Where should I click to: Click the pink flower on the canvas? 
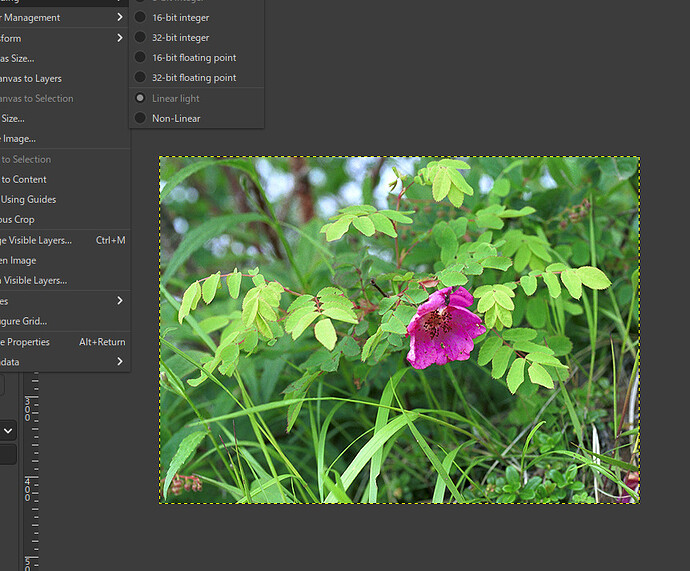coord(442,327)
